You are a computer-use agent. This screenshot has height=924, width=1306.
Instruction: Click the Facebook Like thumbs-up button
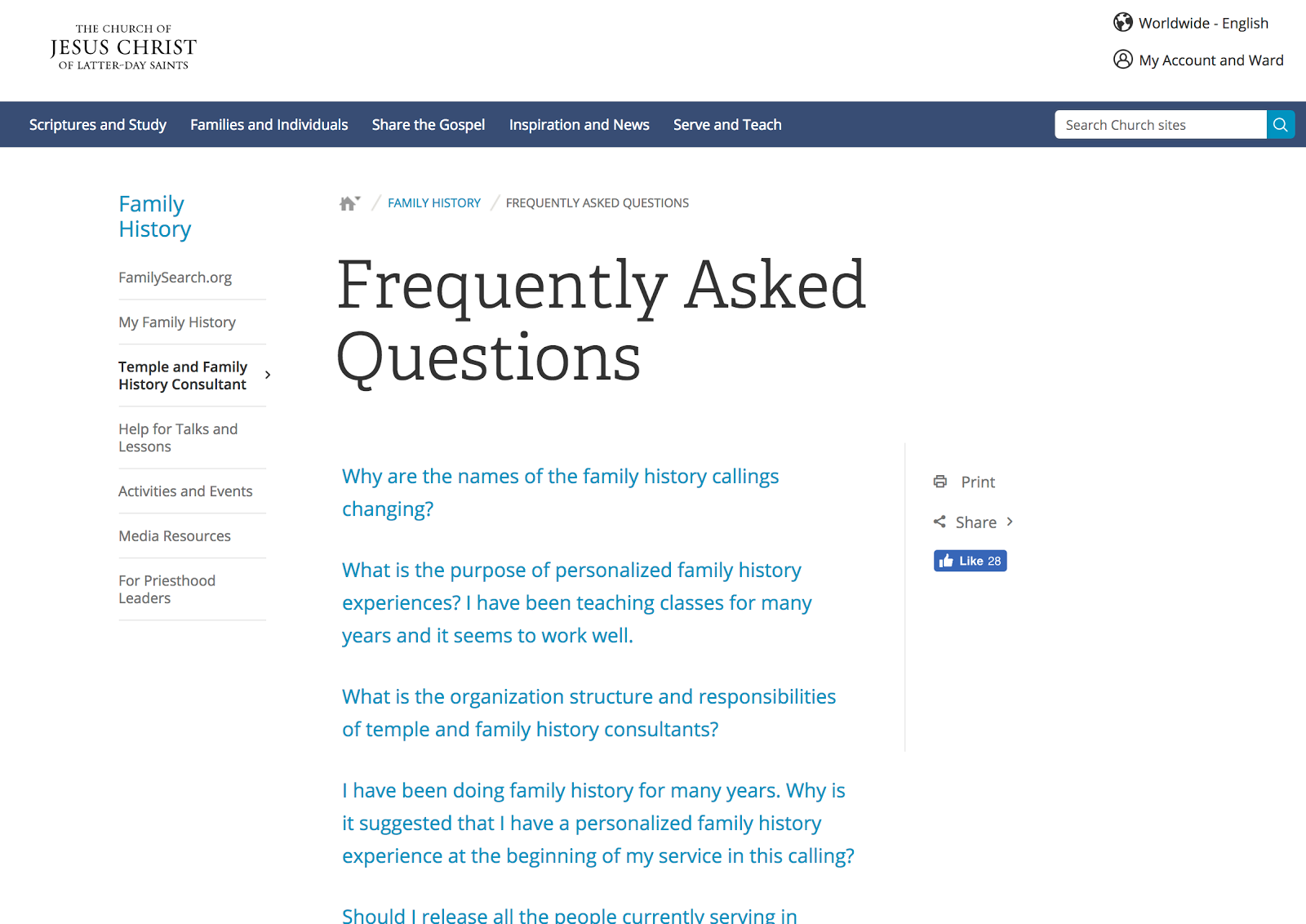coord(970,561)
